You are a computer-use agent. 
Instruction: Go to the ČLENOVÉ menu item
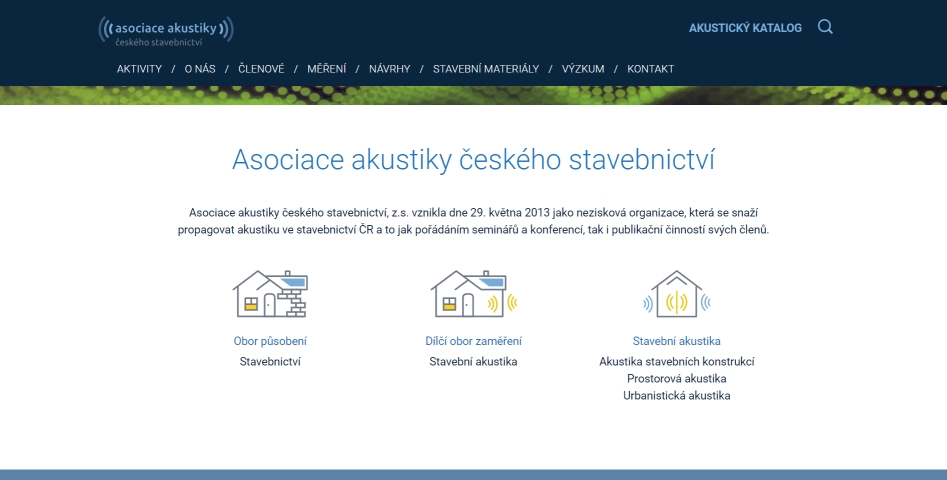(x=261, y=69)
